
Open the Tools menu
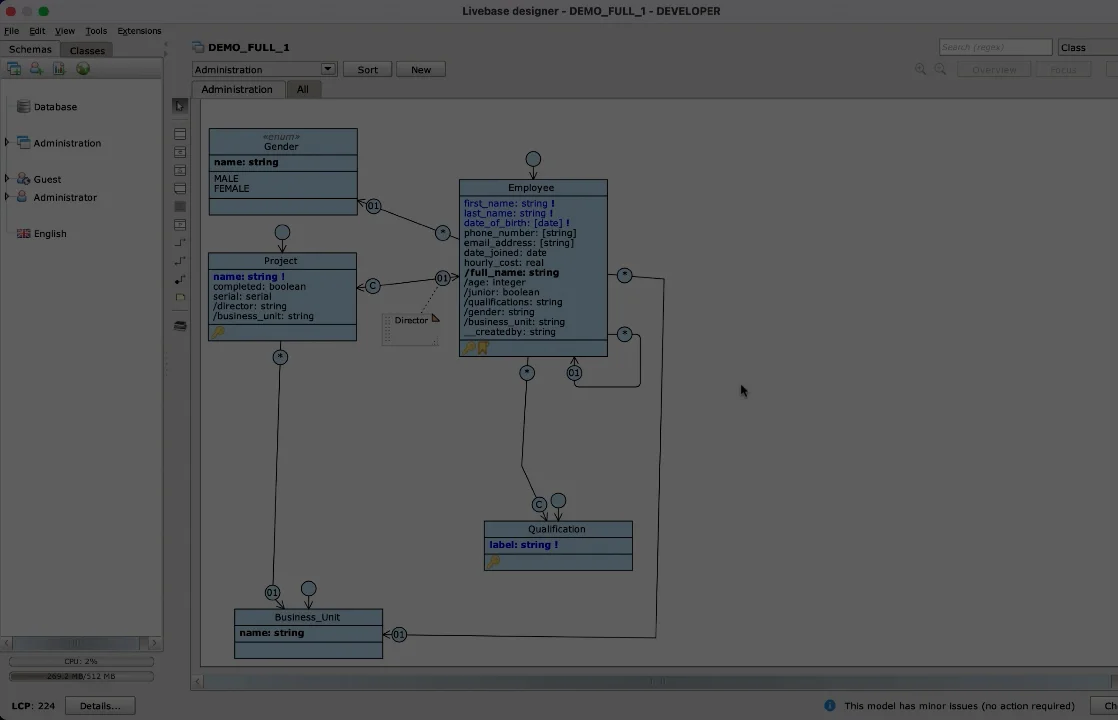(96, 31)
